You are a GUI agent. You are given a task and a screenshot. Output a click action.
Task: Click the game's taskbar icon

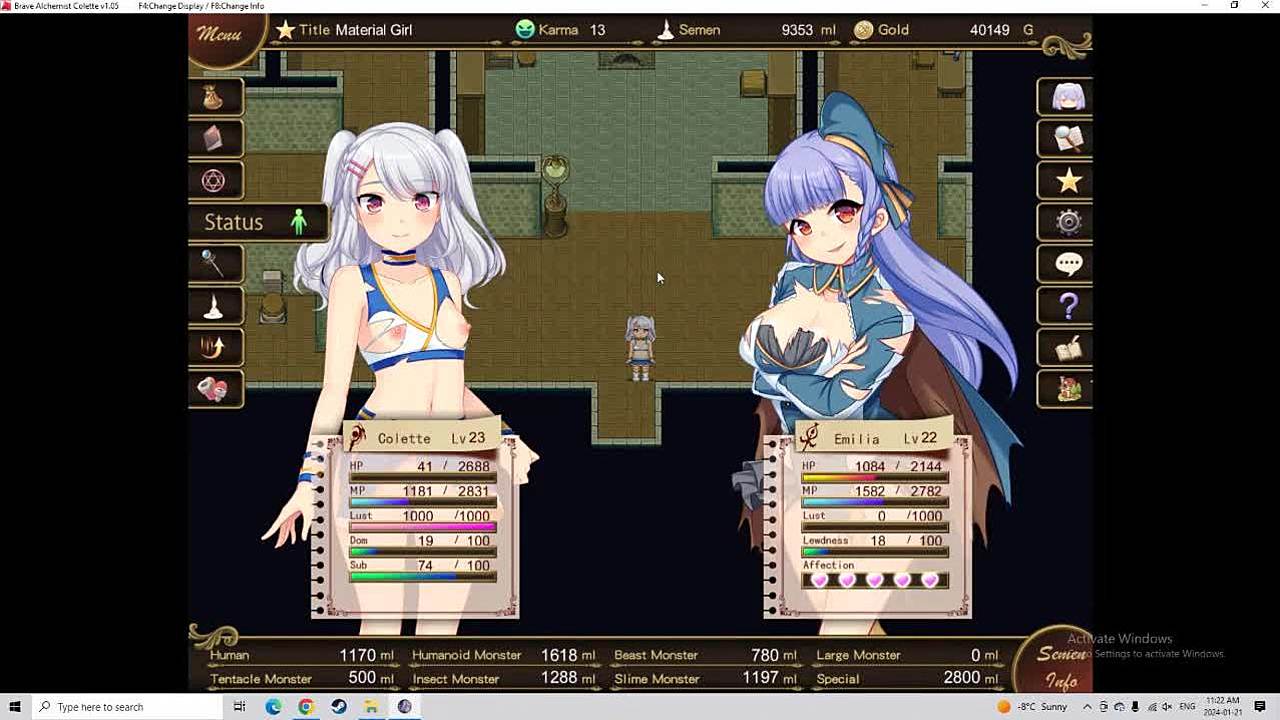click(404, 707)
